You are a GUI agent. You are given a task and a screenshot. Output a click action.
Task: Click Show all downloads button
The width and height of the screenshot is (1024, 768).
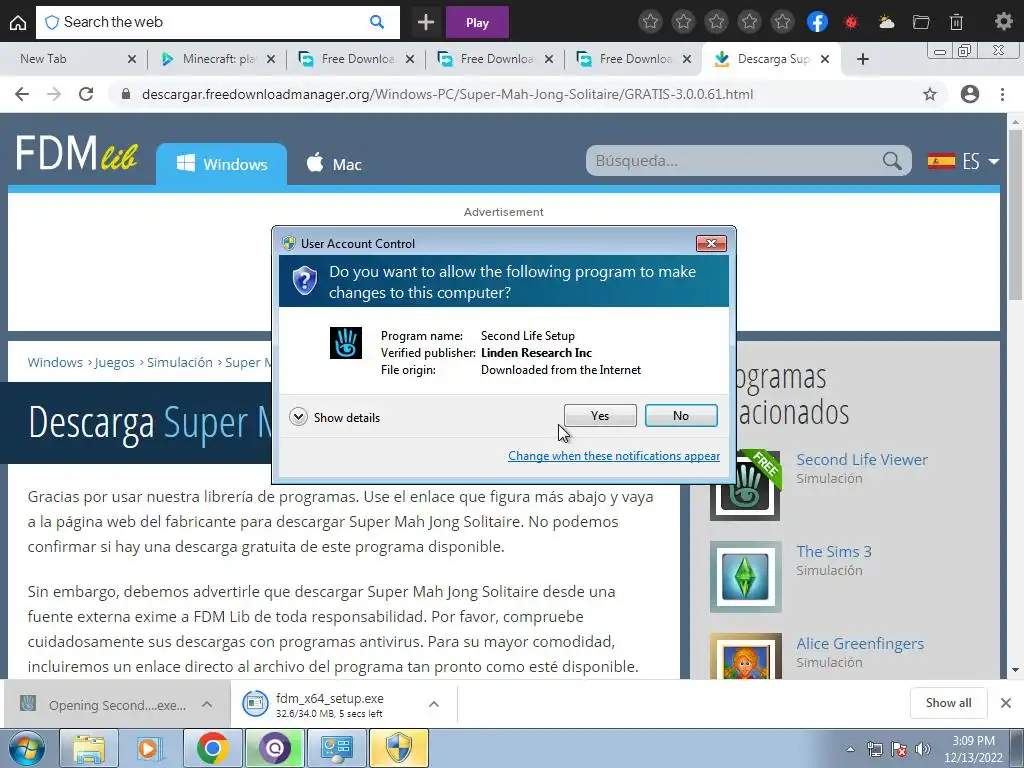(948, 703)
